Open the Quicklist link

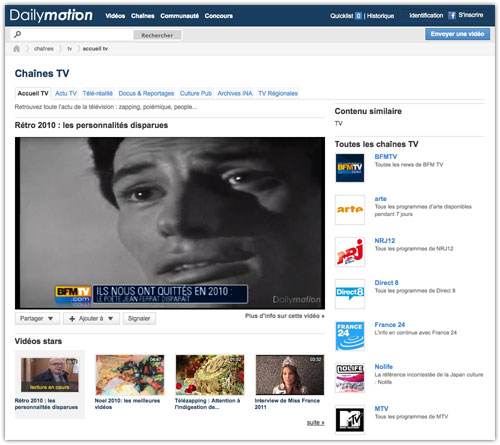[x=342, y=16]
